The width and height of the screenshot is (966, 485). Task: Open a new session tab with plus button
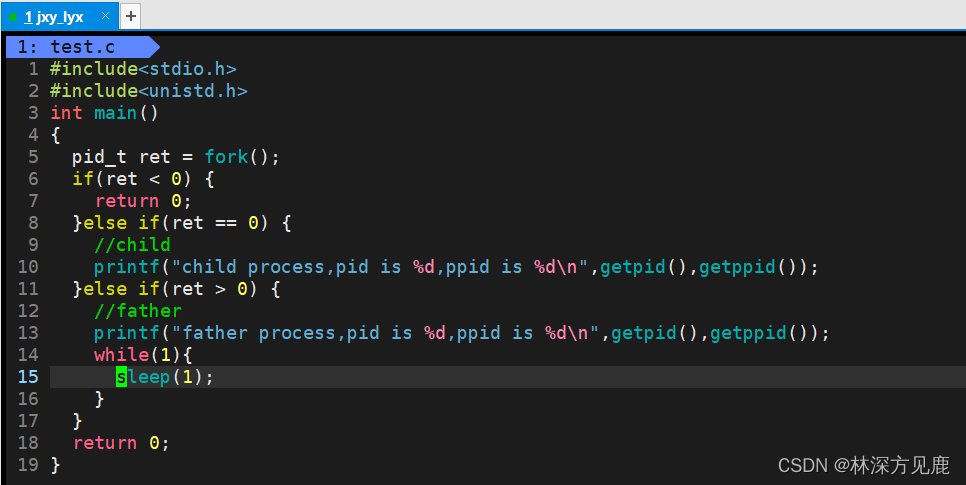pyautogui.click(x=131, y=17)
